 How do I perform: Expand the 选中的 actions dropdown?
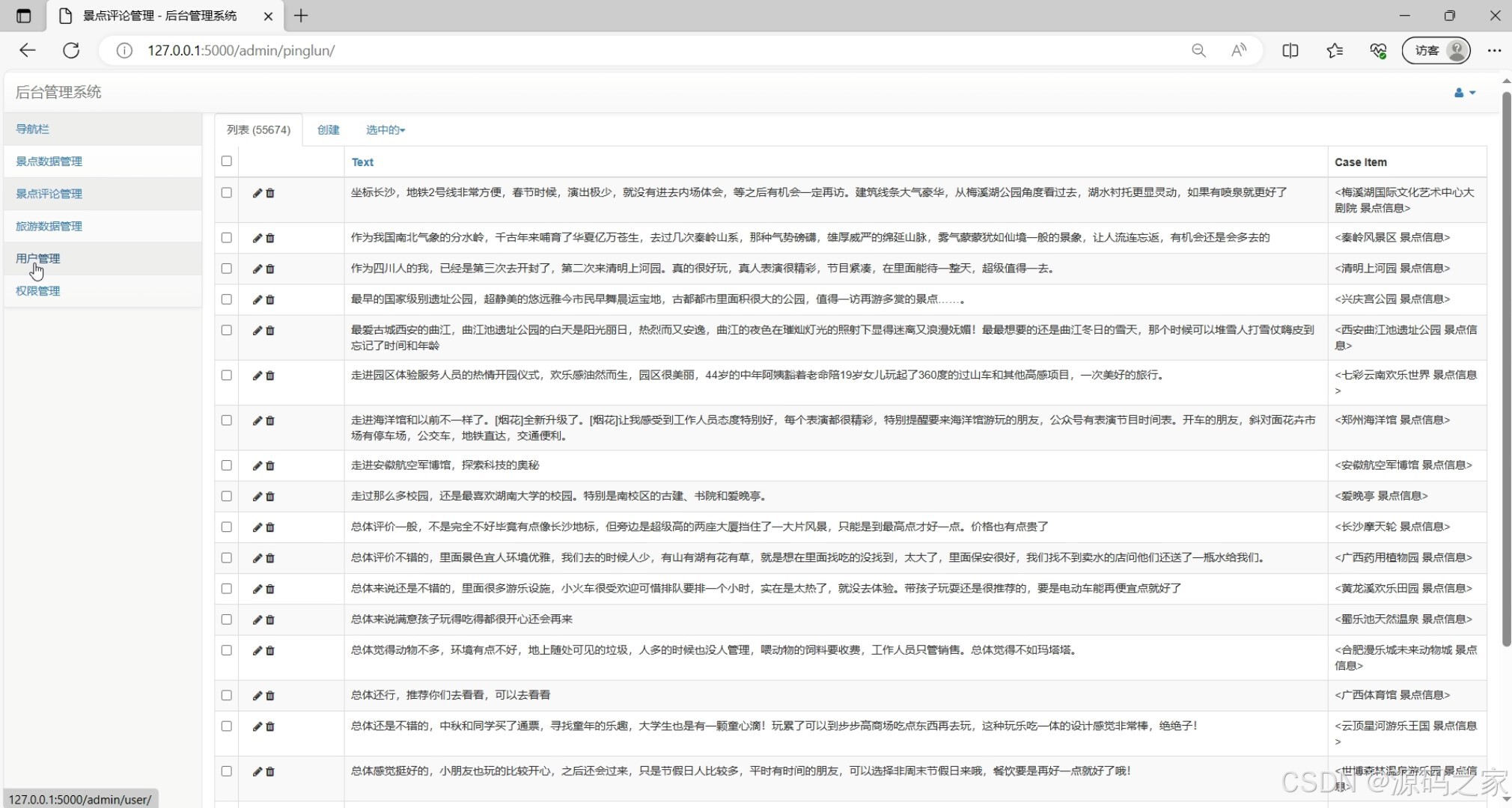coord(385,130)
